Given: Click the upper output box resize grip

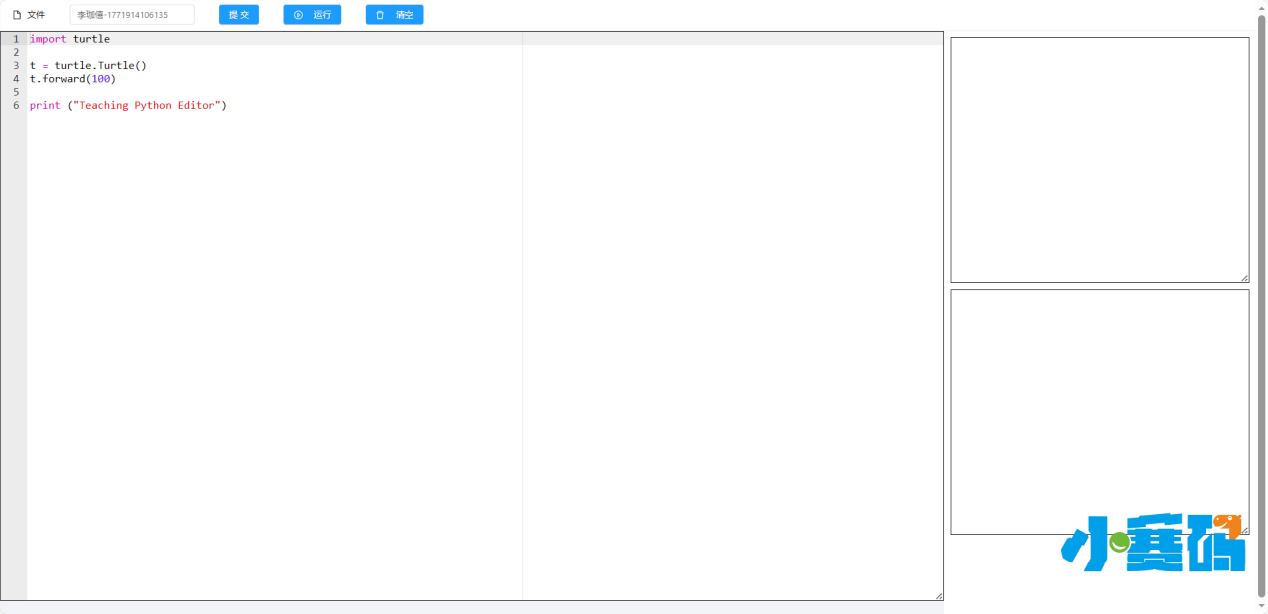Looking at the screenshot, I should click(1244, 277).
